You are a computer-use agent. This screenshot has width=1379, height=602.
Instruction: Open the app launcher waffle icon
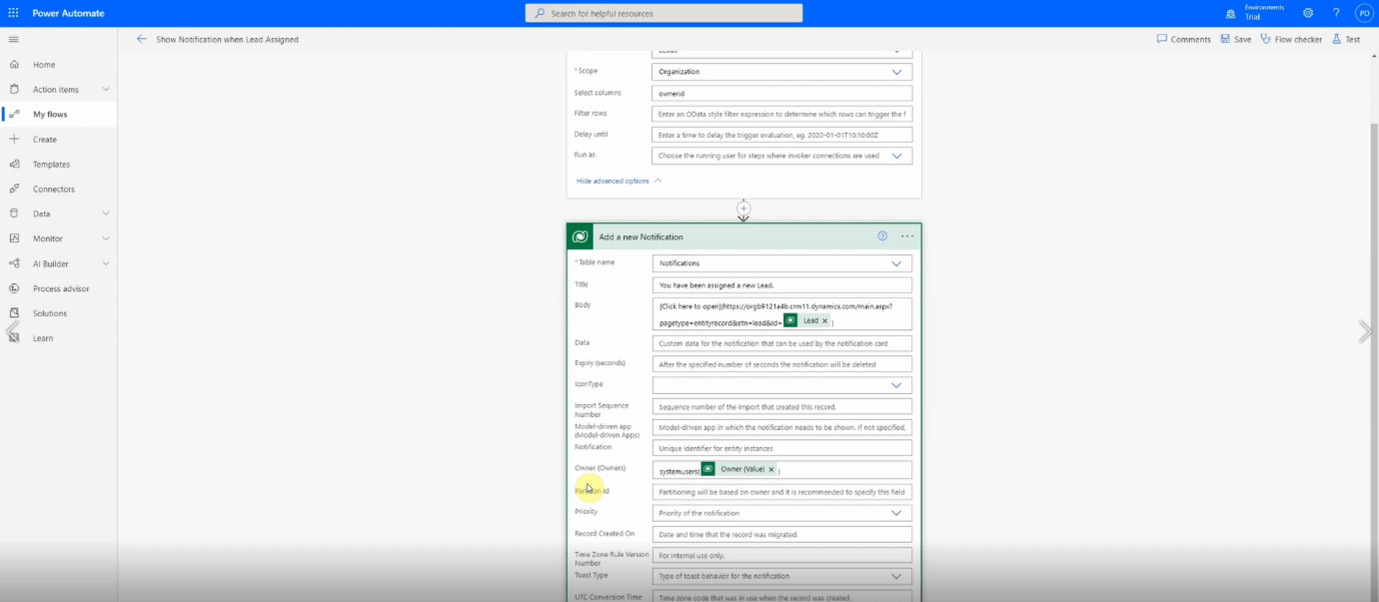13,13
